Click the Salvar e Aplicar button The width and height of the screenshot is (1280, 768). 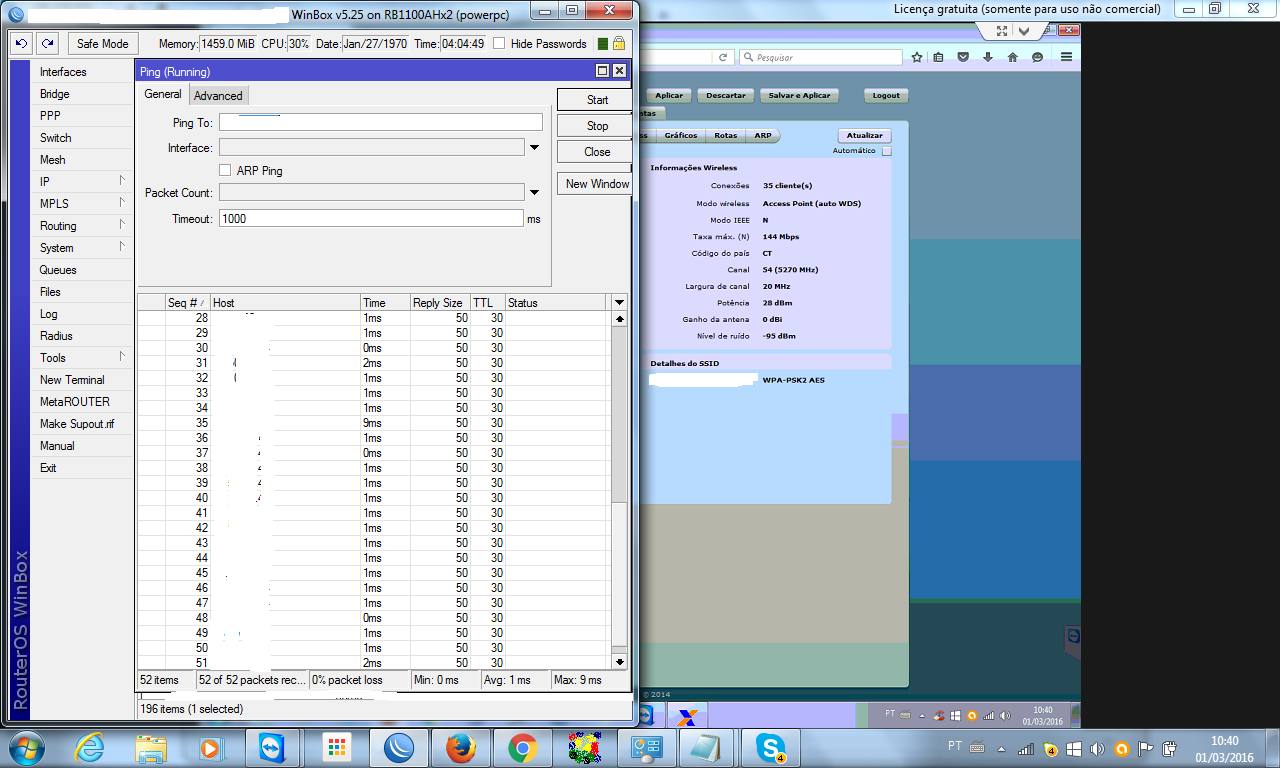pyautogui.click(x=799, y=96)
